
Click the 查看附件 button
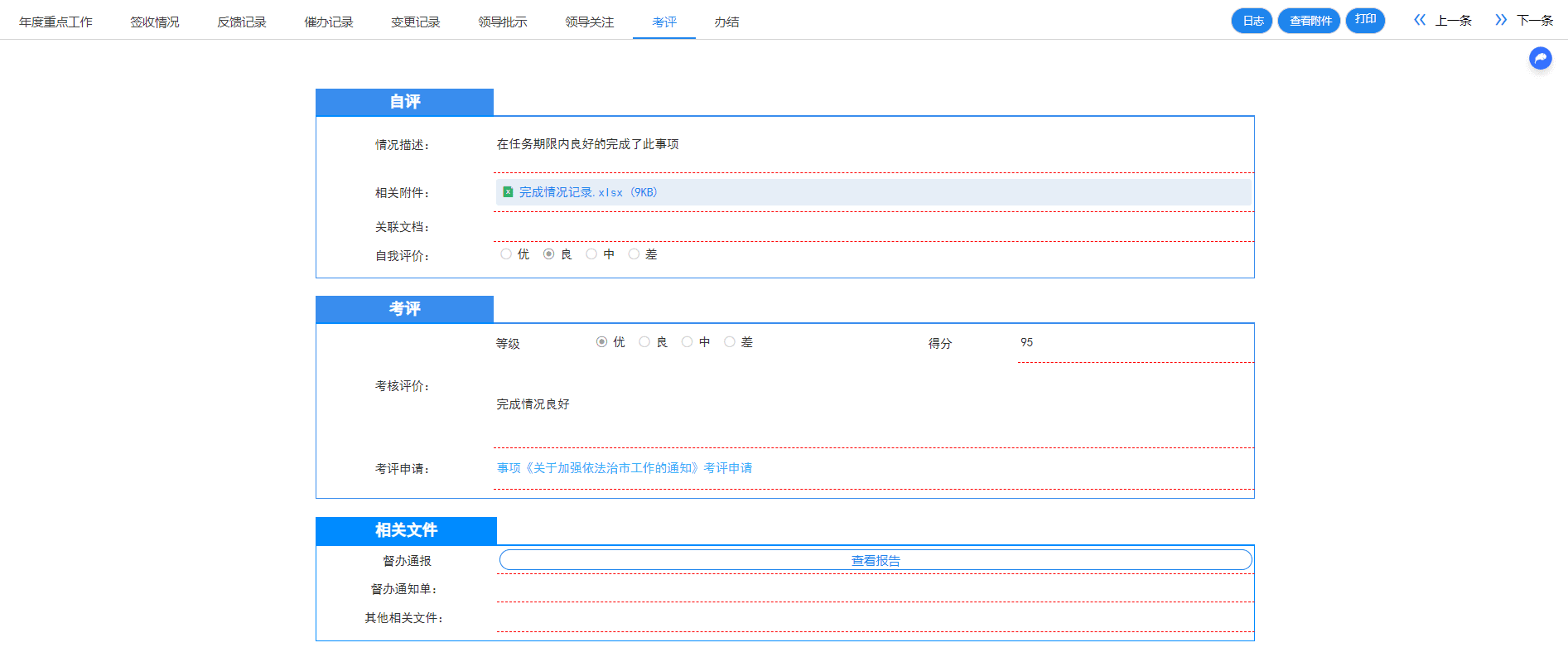pyautogui.click(x=1310, y=21)
